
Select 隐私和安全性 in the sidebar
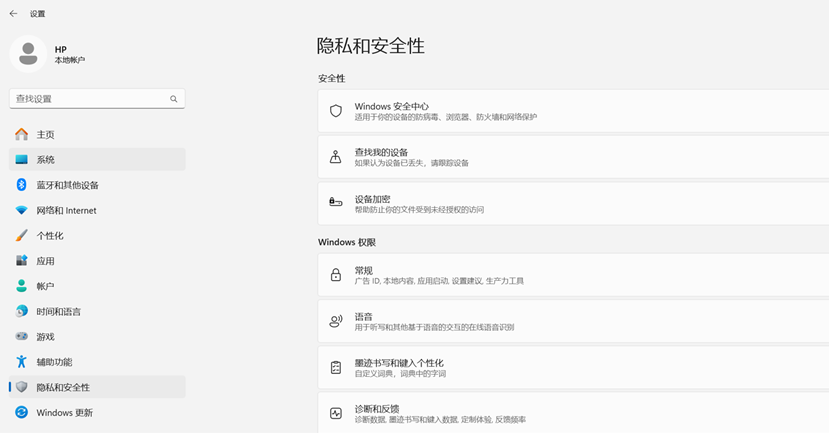[x=97, y=386]
